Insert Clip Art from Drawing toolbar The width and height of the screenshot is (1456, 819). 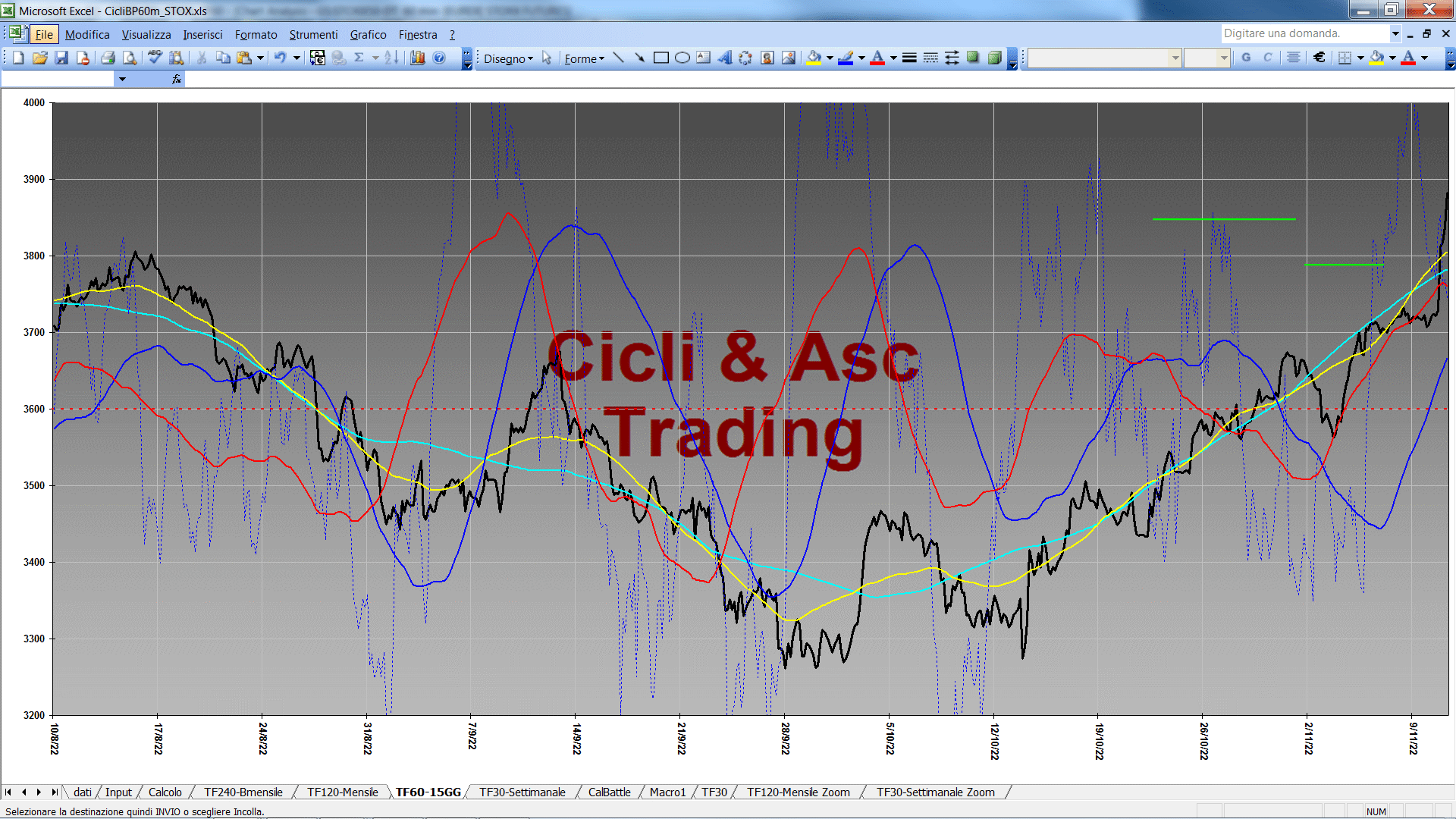[x=767, y=58]
